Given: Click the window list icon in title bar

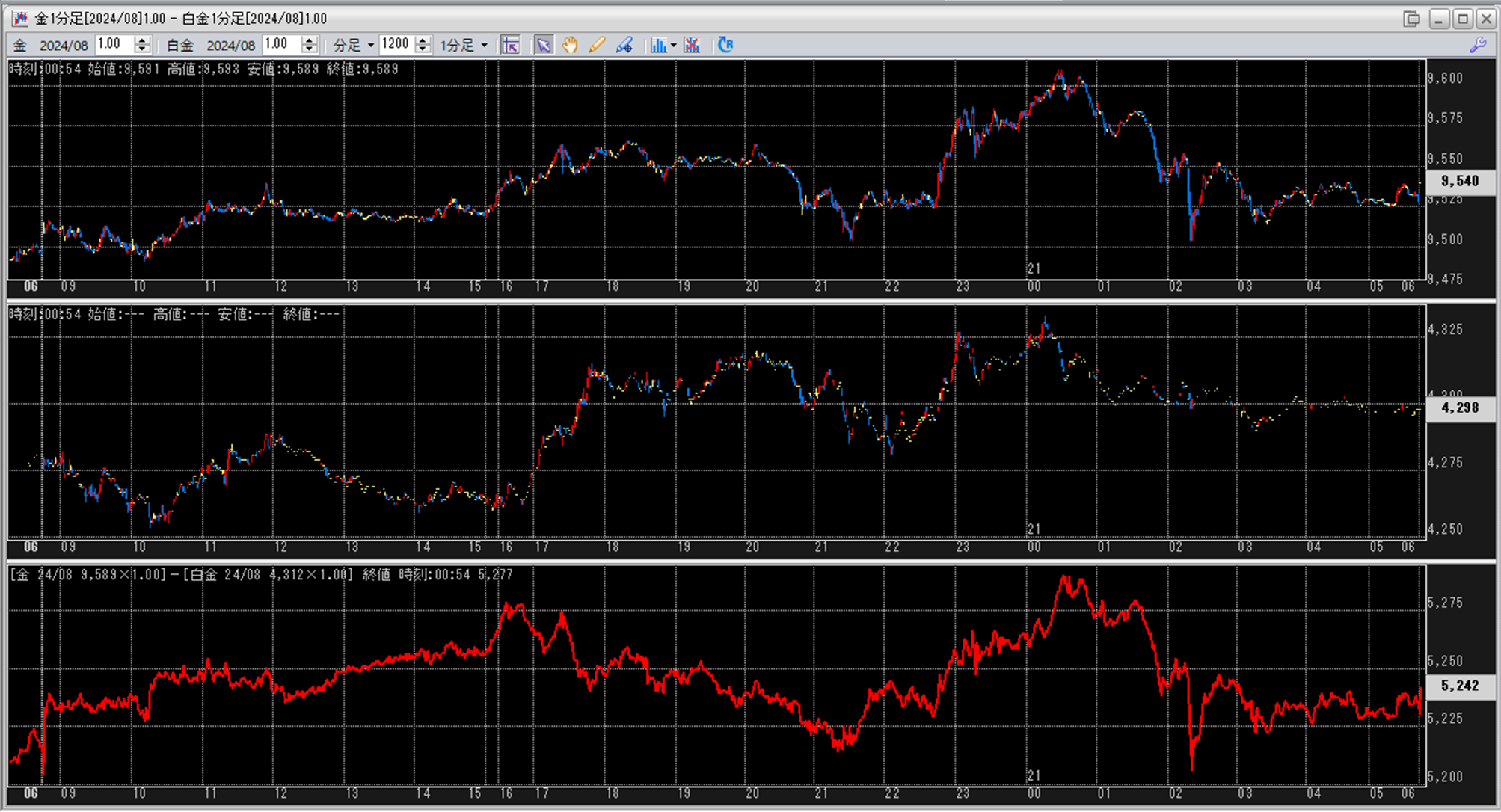Looking at the screenshot, I should tap(1411, 19).
